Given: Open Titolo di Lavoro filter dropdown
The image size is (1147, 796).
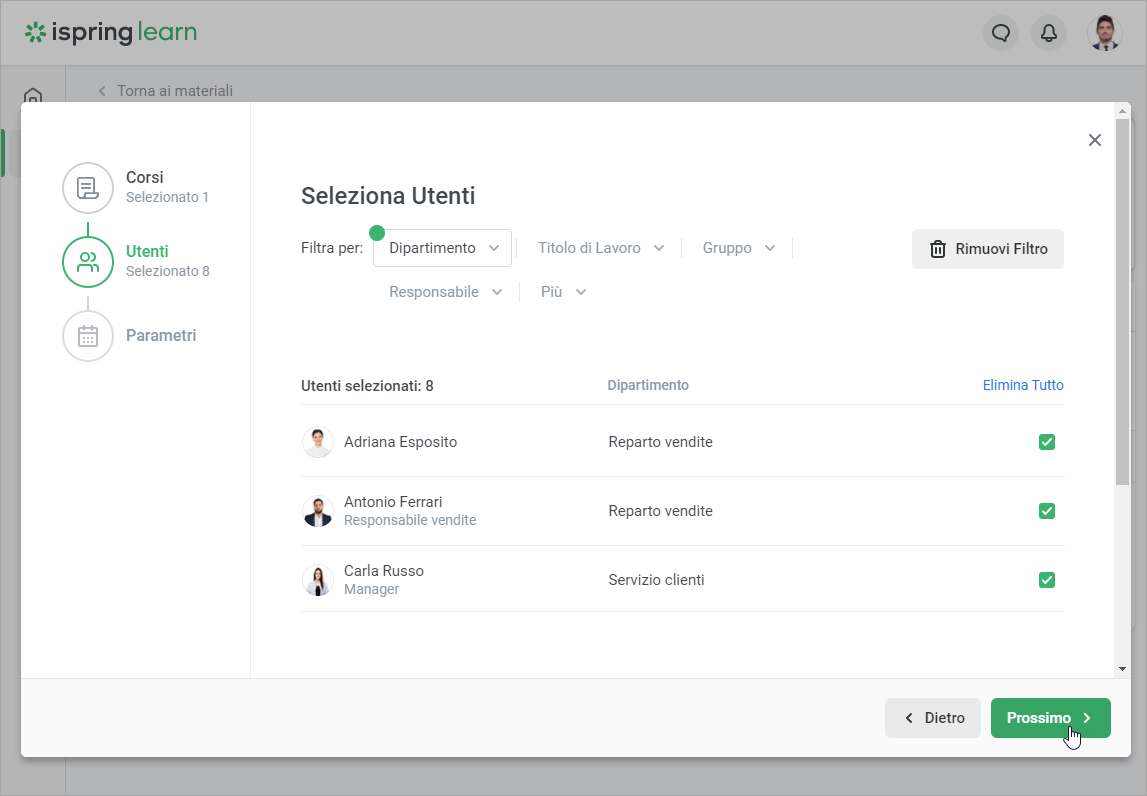Looking at the screenshot, I should pyautogui.click(x=600, y=248).
